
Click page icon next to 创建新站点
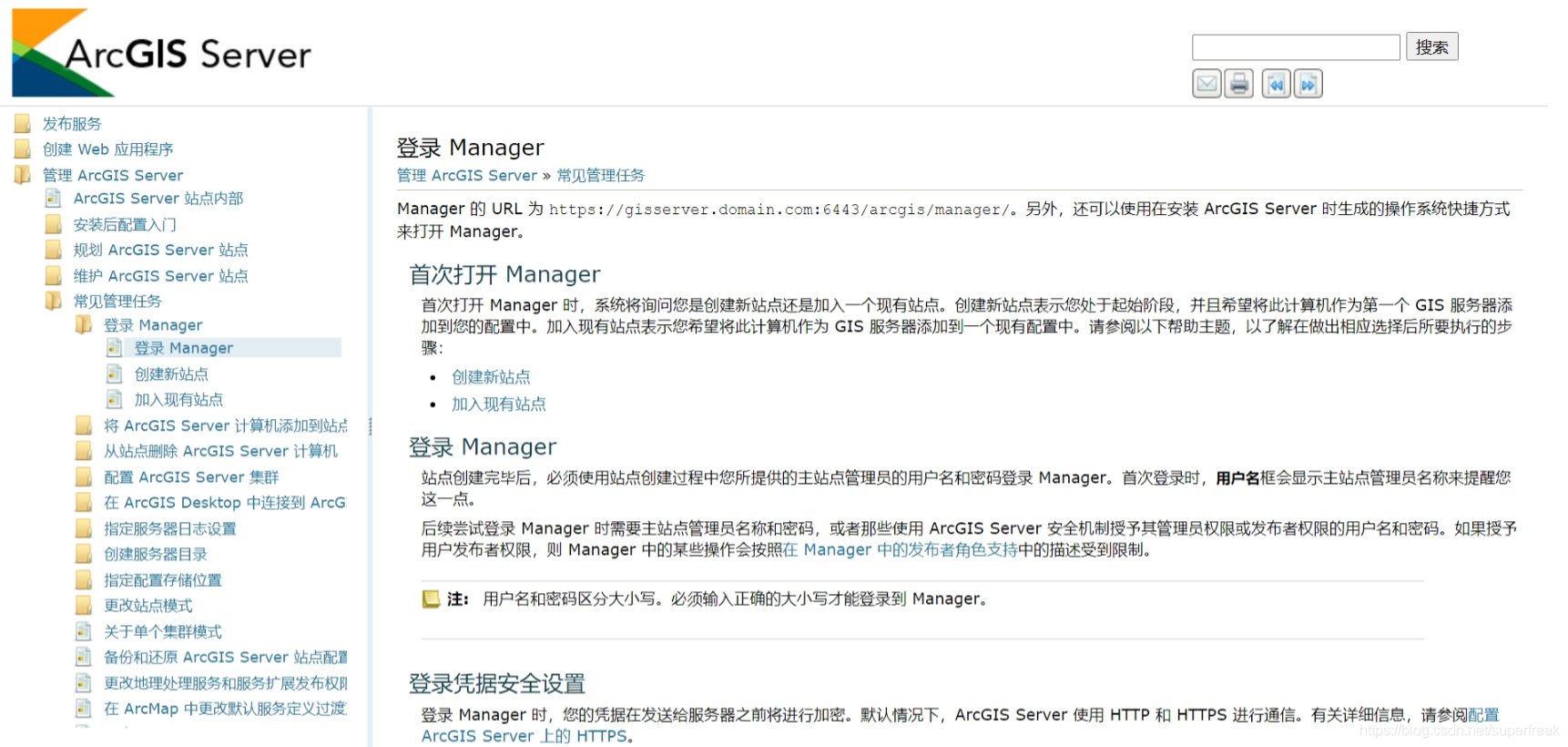tap(115, 373)
